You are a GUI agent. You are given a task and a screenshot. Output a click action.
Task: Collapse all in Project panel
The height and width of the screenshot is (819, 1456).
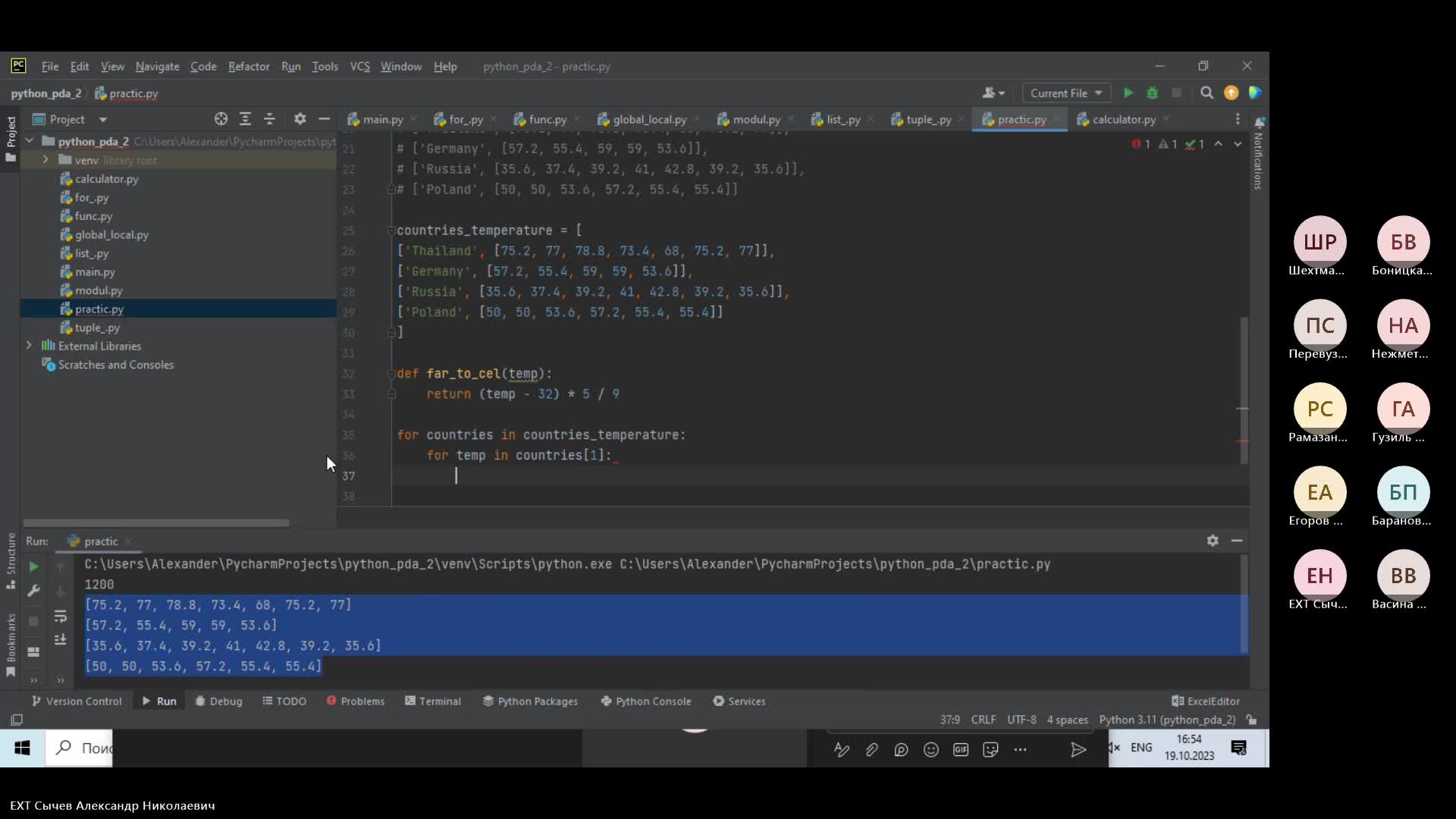(x=269, y=119)
